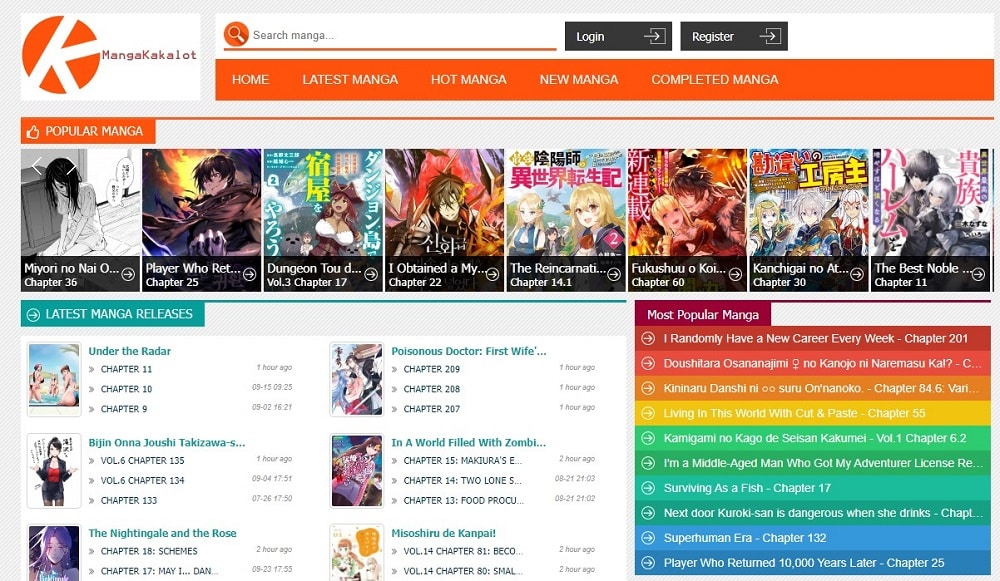Click arrow icon beside Kamigami no Kago entry
Viewport: 1000px width, 581px height.
(648, 438)
